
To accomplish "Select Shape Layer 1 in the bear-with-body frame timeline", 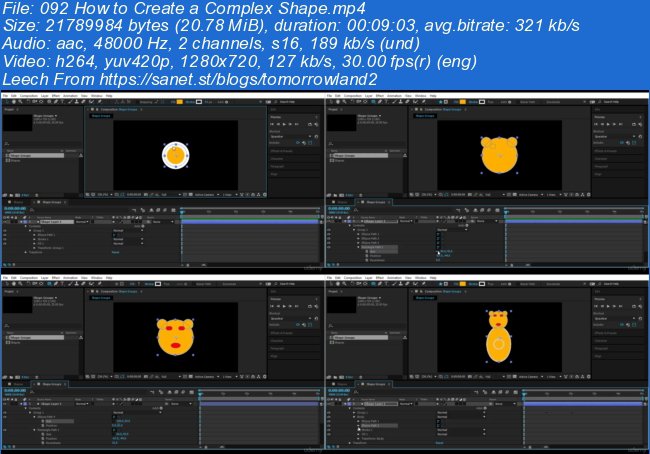I will click(381, 404).
